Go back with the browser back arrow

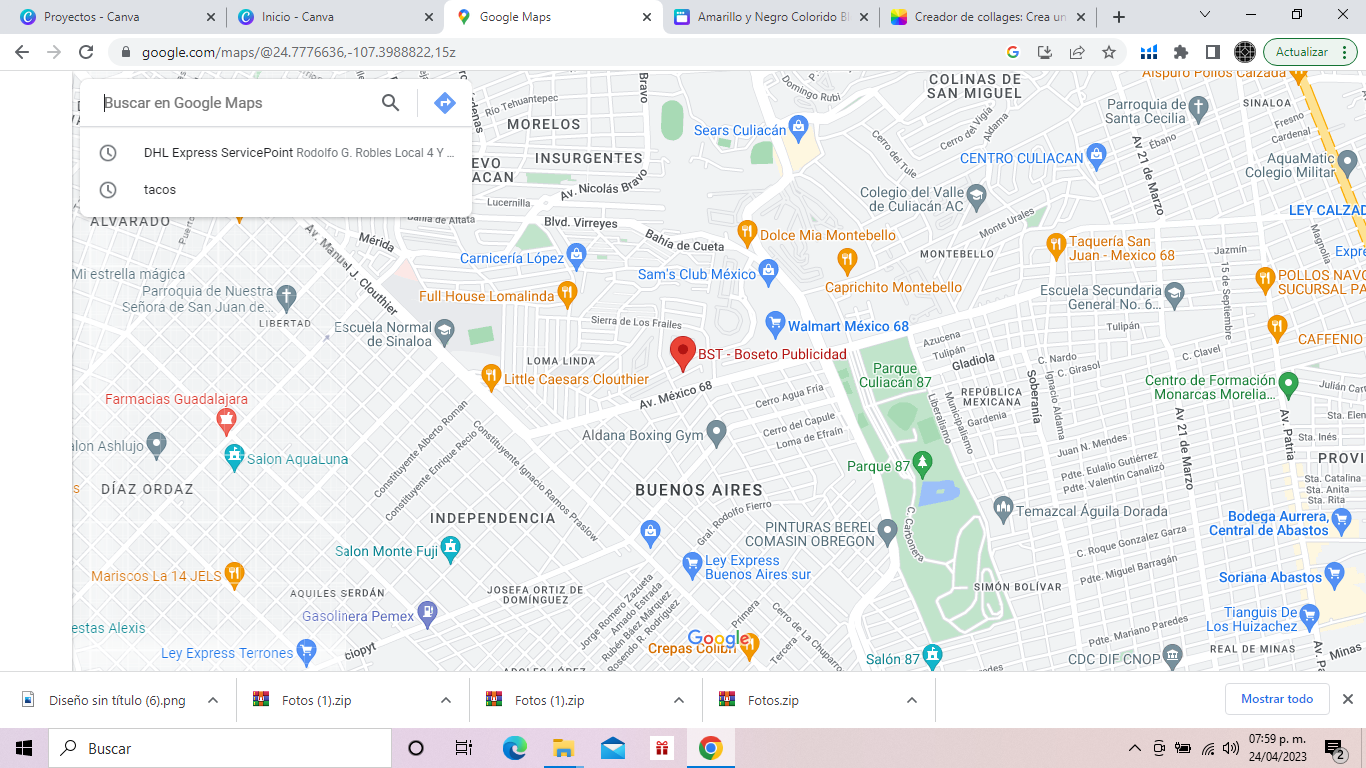(x=22, y=52)
